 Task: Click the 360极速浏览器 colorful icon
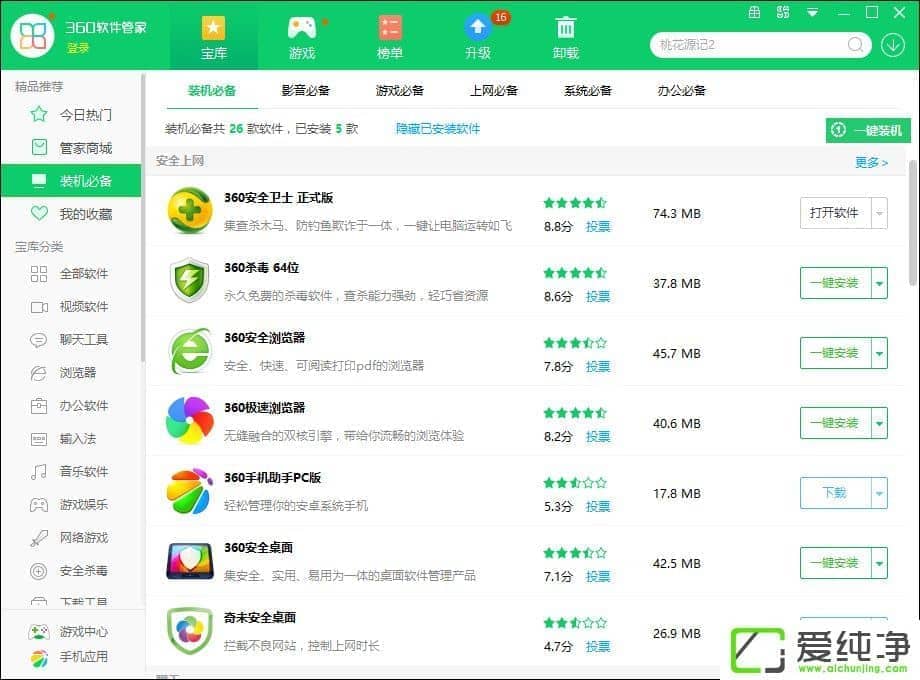click(189, 422)
